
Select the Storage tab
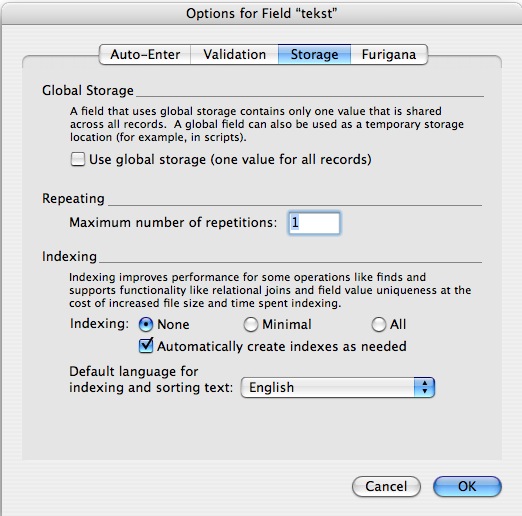(x=314, y=54)
